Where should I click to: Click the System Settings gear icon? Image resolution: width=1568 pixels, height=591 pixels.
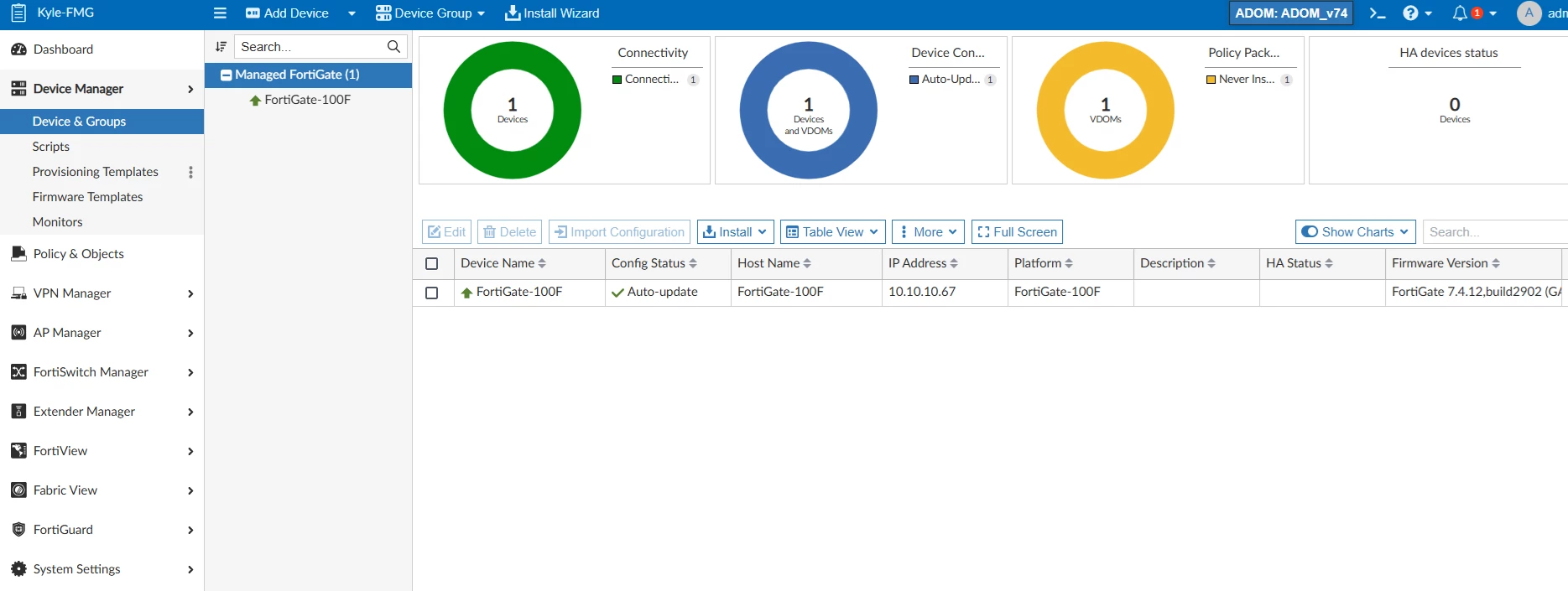[18, 569]
